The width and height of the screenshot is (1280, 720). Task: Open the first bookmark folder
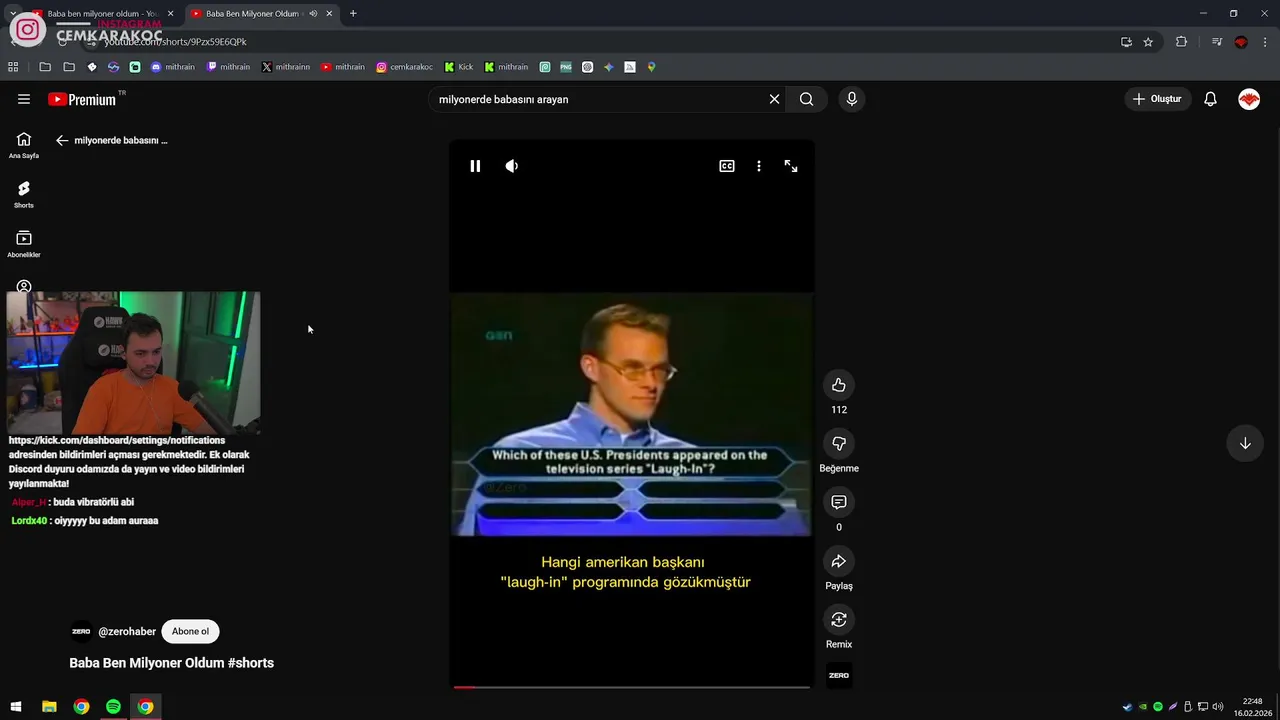click(x=45, y=67)
